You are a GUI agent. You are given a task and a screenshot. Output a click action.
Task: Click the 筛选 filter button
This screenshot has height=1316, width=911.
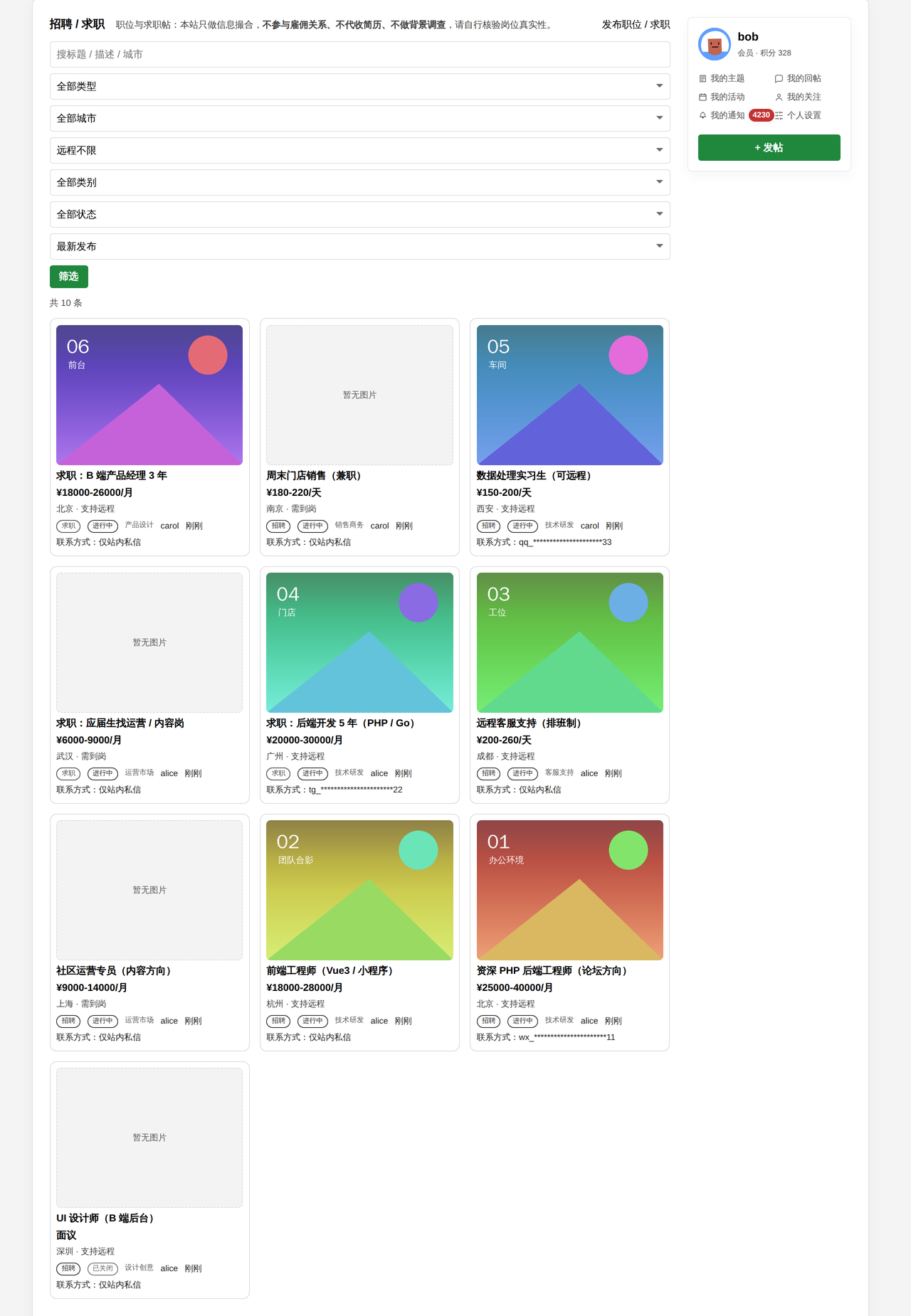tap(69, 277)
